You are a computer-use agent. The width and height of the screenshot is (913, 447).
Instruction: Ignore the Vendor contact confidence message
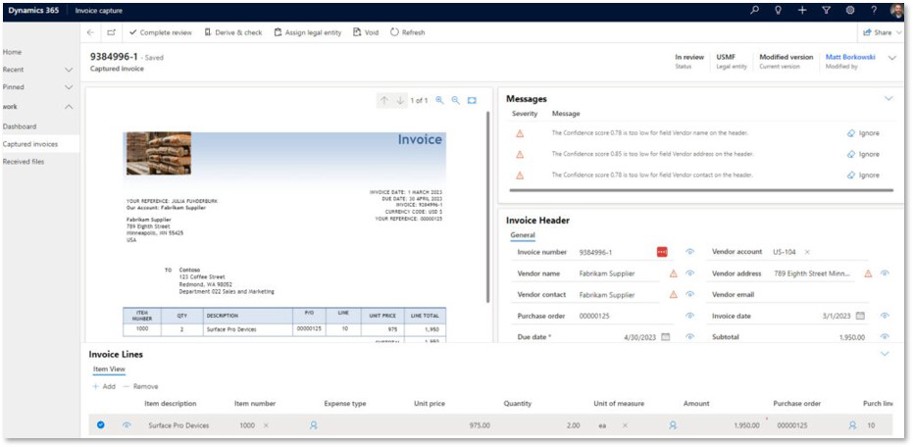click(x=863, y=175)
